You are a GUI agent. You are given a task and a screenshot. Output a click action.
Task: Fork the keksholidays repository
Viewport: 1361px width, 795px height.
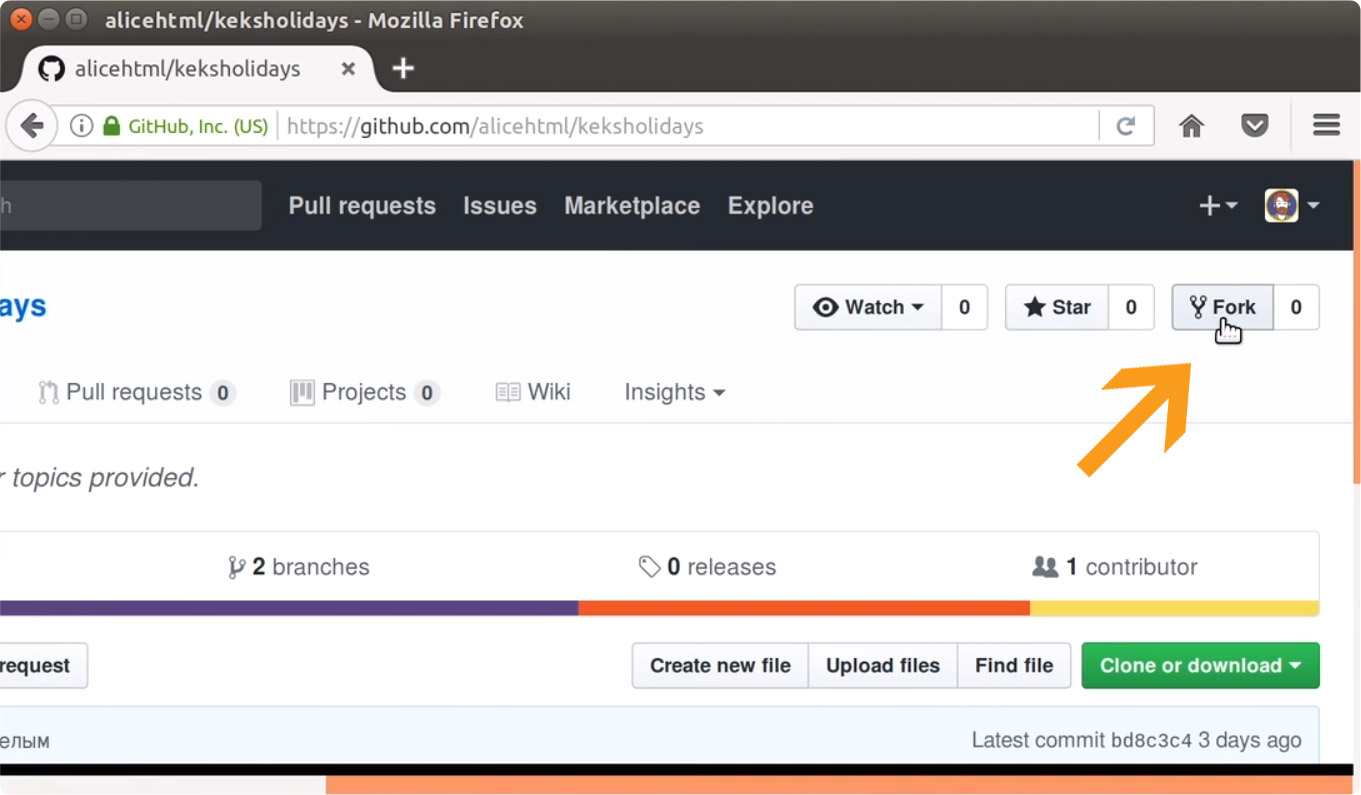coord(1222,307)
